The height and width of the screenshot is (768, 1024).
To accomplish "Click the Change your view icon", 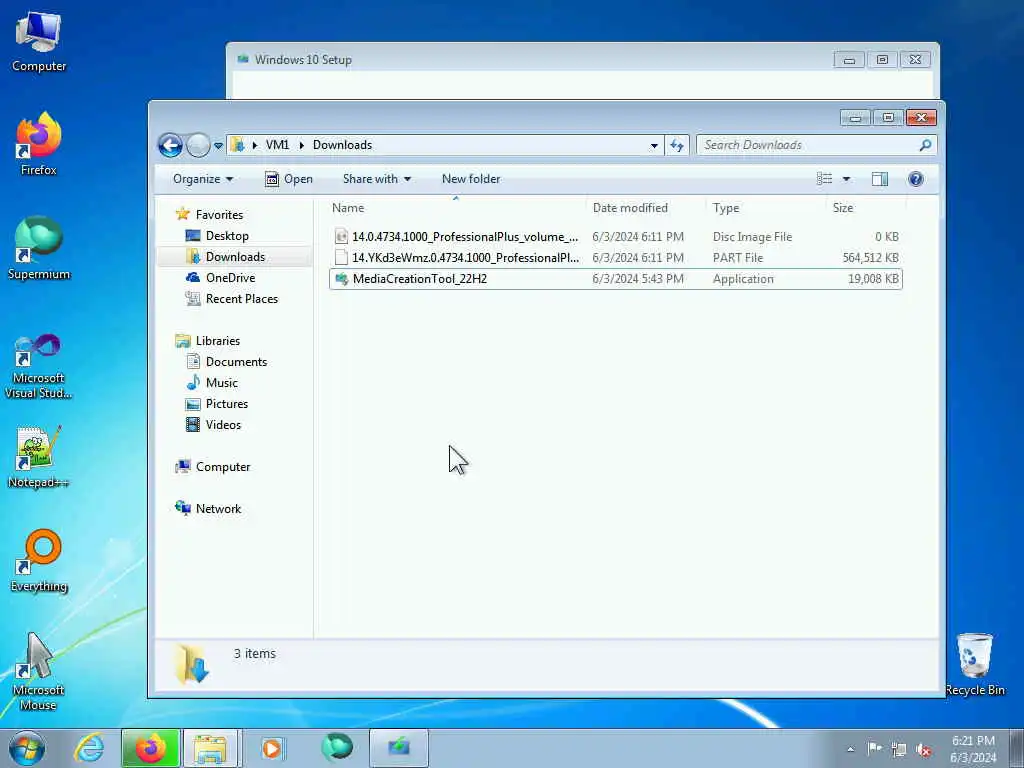I will click(x=825, y=179).
